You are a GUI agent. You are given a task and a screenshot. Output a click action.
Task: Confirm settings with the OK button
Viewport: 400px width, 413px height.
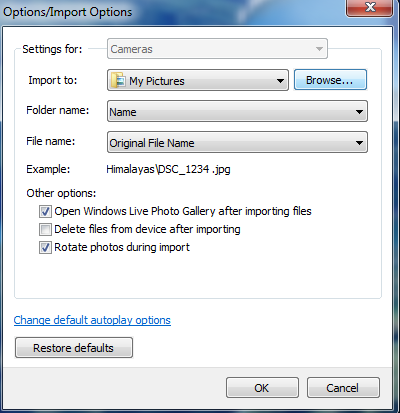262,388
